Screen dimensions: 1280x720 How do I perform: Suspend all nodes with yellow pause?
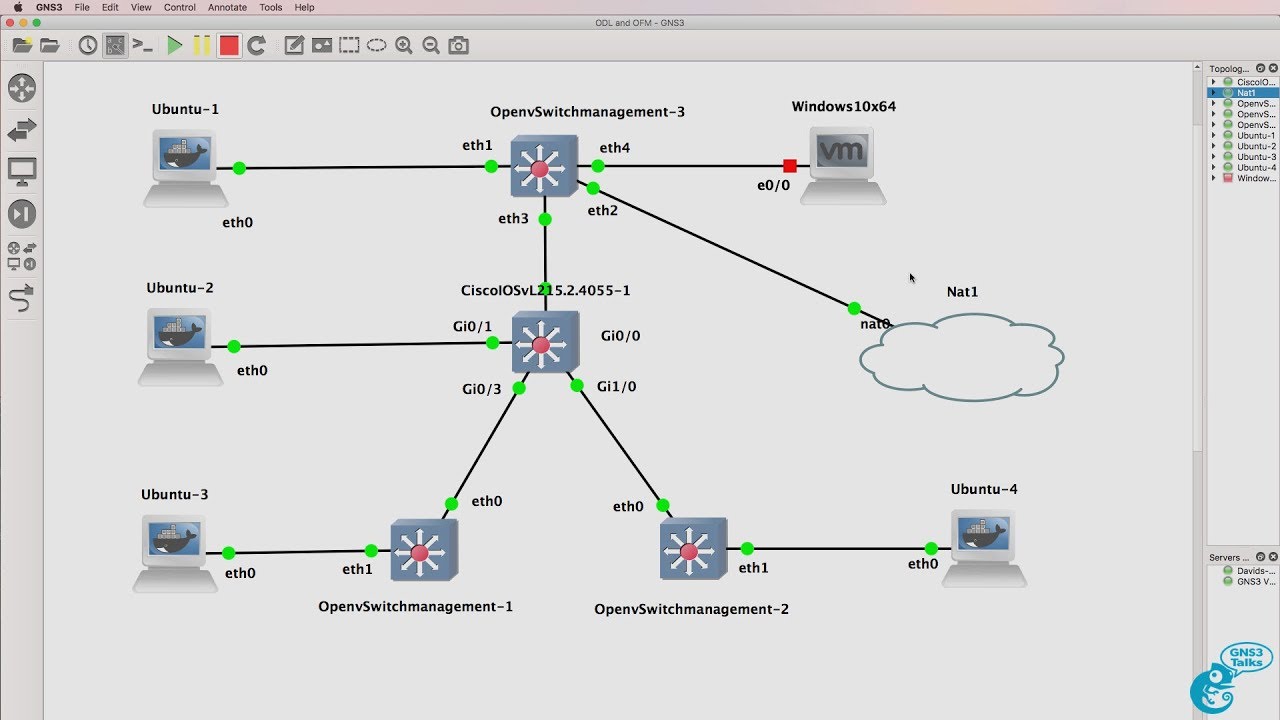tap(202, 45)
